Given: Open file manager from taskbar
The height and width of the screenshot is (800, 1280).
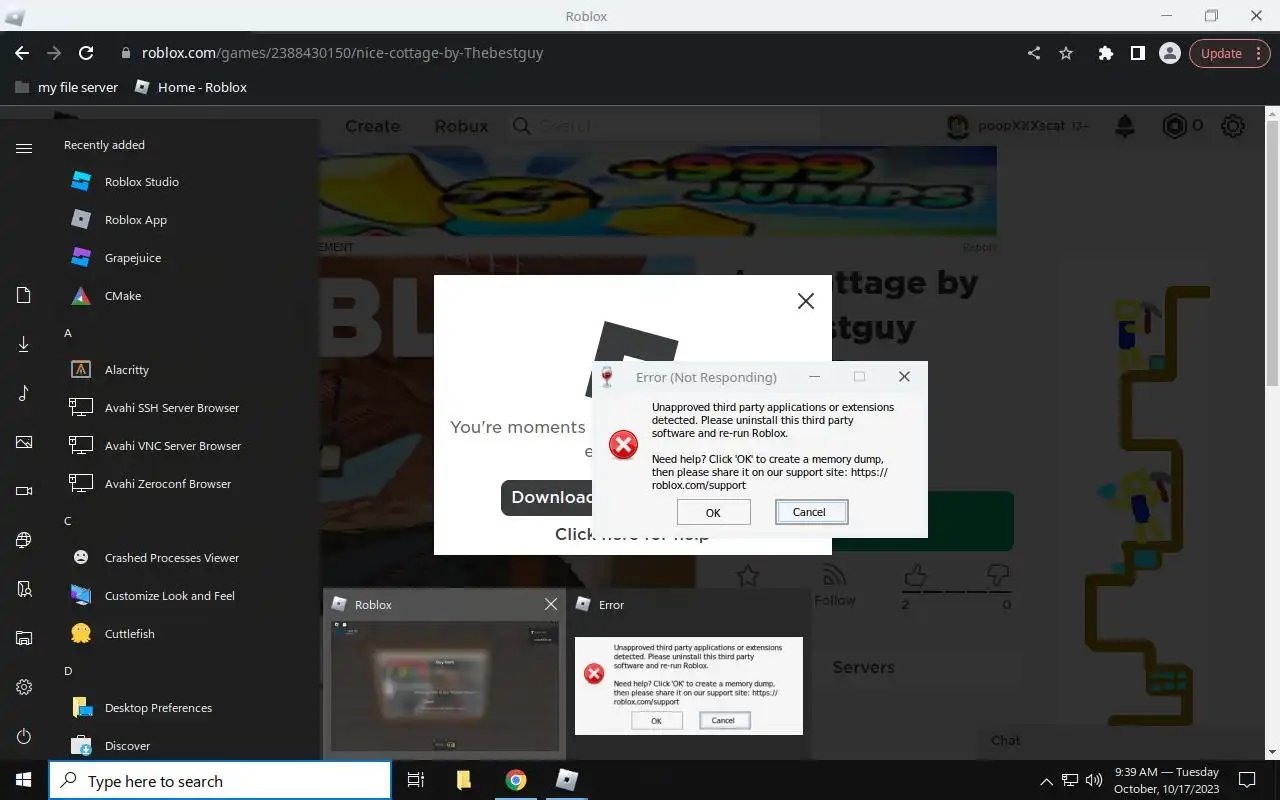Looking at the screenshot, I should [464, 780].
